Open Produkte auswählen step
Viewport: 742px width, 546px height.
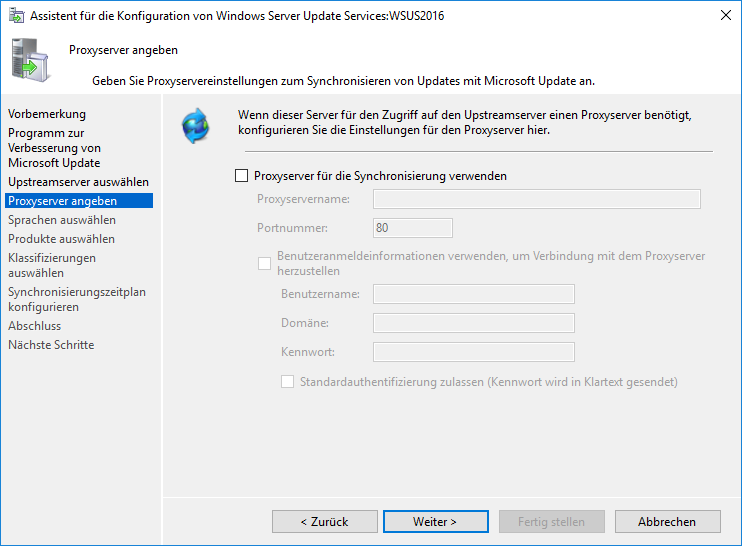pyautogui.click(x=62, y=239)
